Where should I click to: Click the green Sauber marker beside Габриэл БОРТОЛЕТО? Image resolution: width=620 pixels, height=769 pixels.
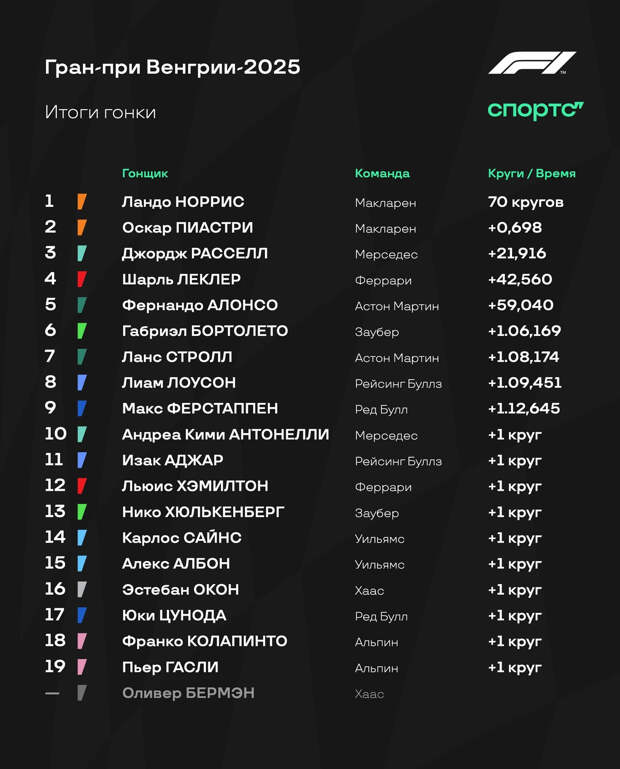click(82, 331)
